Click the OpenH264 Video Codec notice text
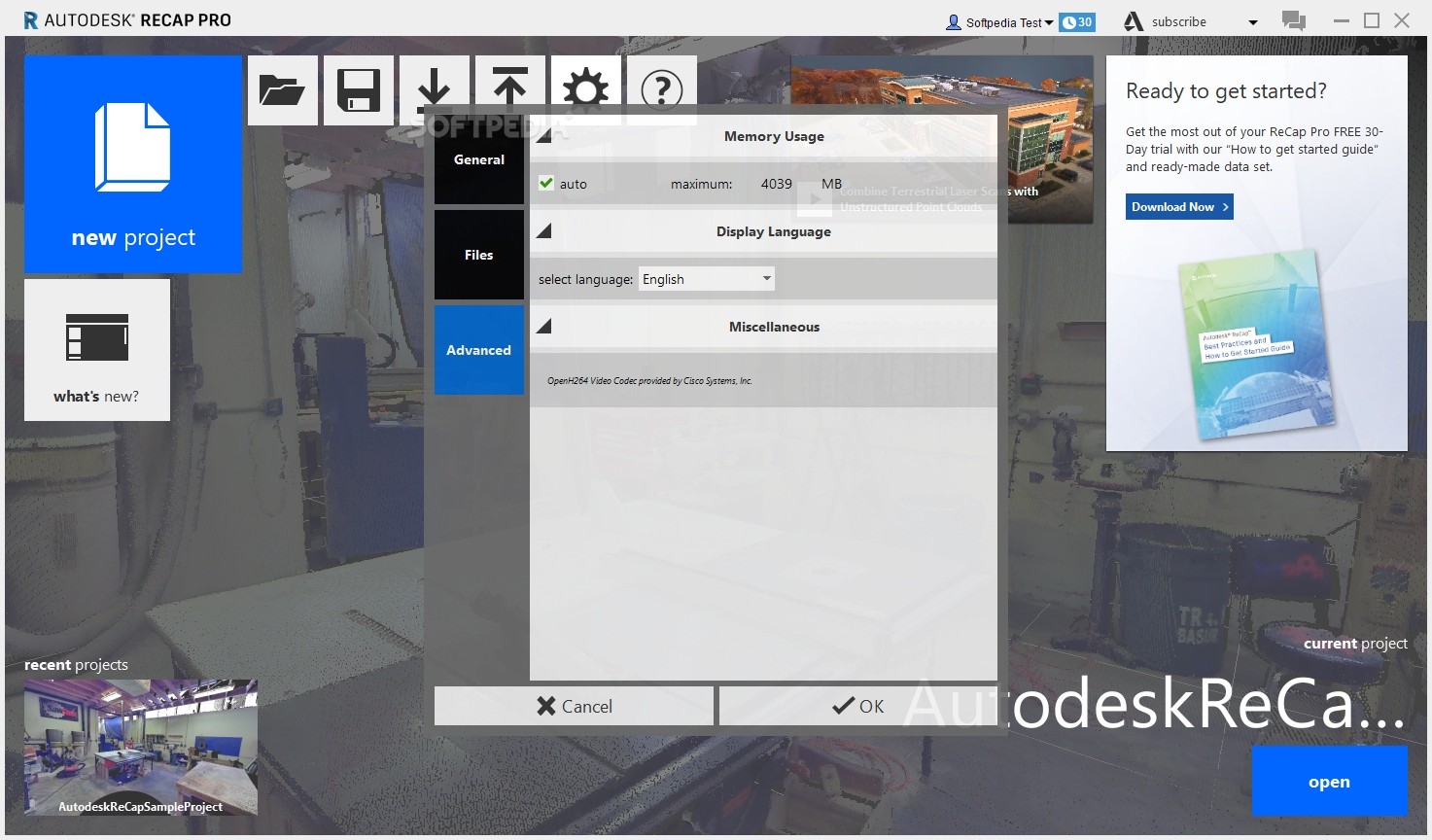Image resolution: width=1432 pixels, height=840 pixels. pos(649,381)
